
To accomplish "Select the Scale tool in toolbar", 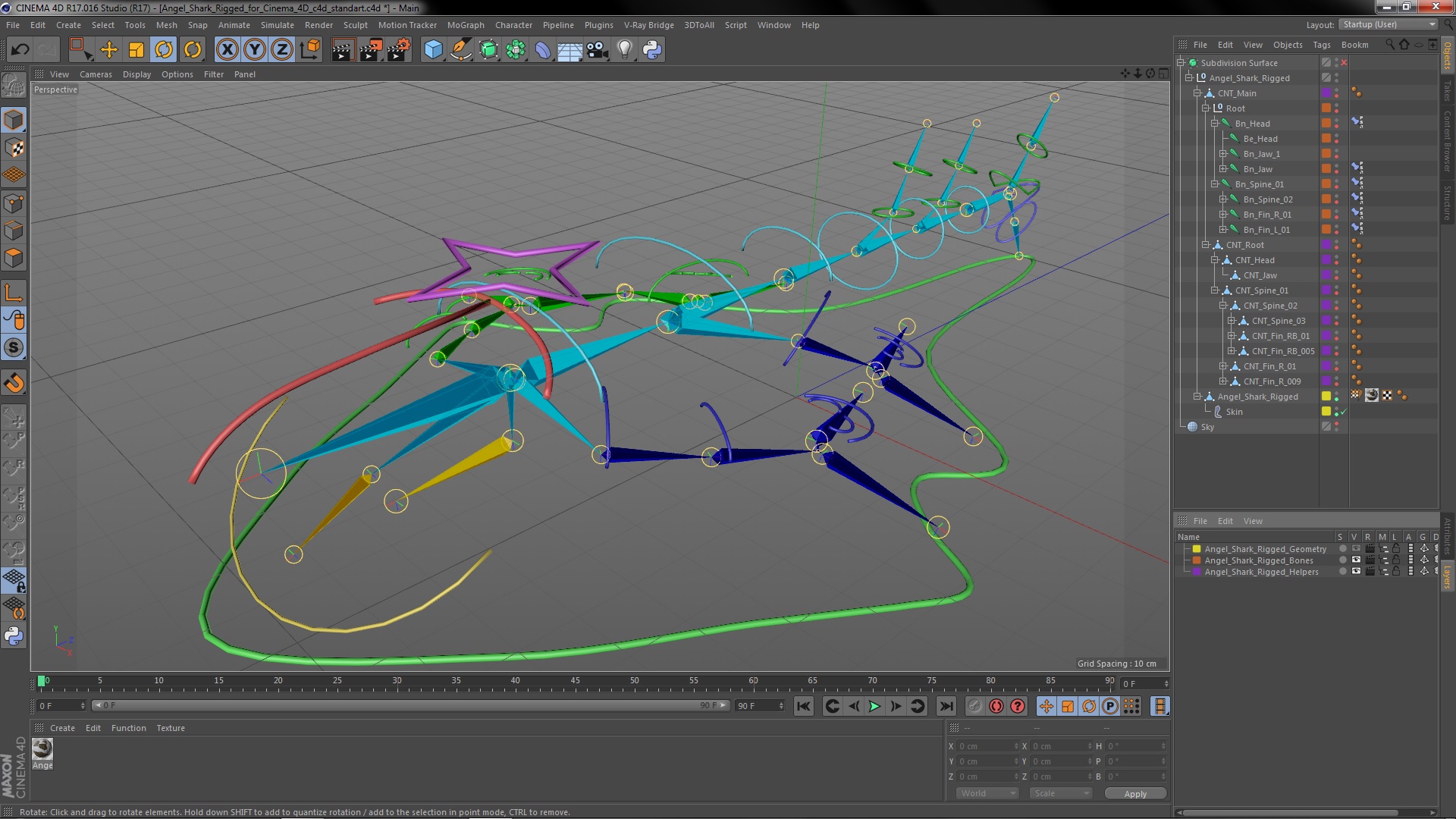I will pyautogui.click(x=136, y=50).
